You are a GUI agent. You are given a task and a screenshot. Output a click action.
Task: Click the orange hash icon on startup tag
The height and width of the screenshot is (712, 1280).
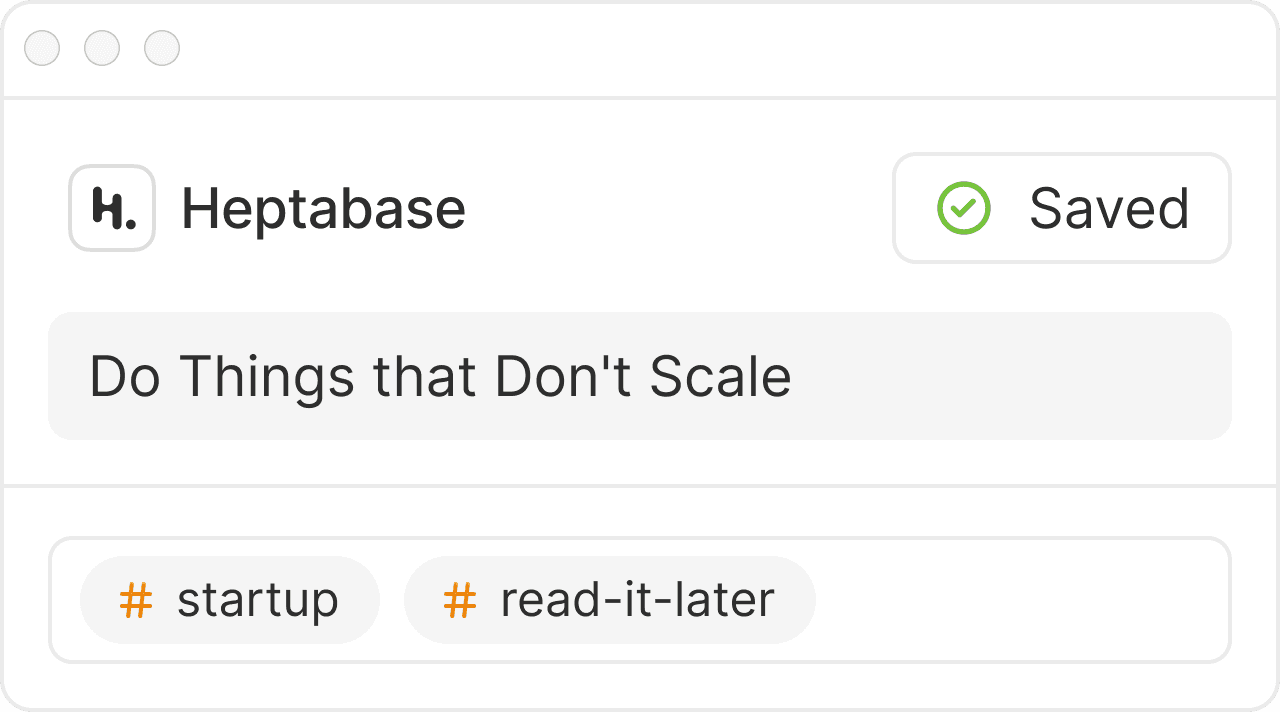136,600
